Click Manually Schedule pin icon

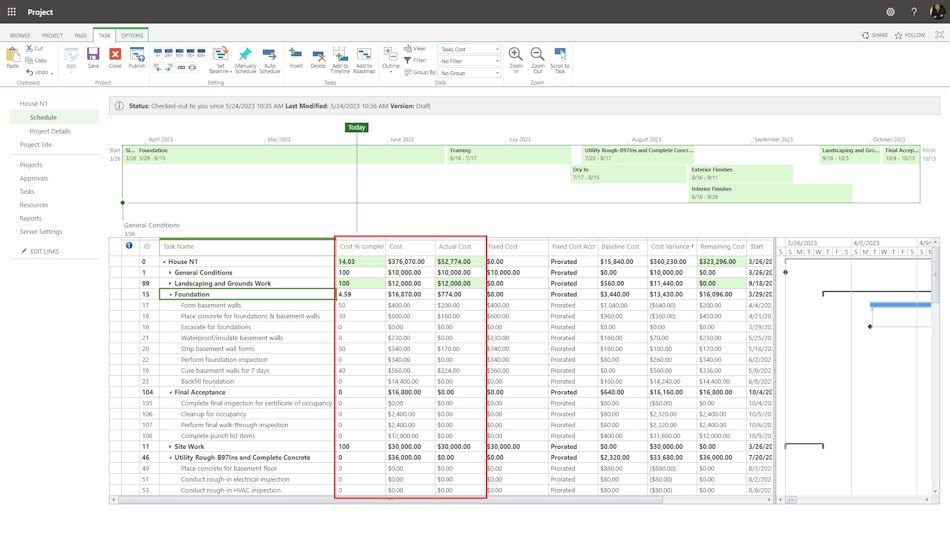click(245, 55)
